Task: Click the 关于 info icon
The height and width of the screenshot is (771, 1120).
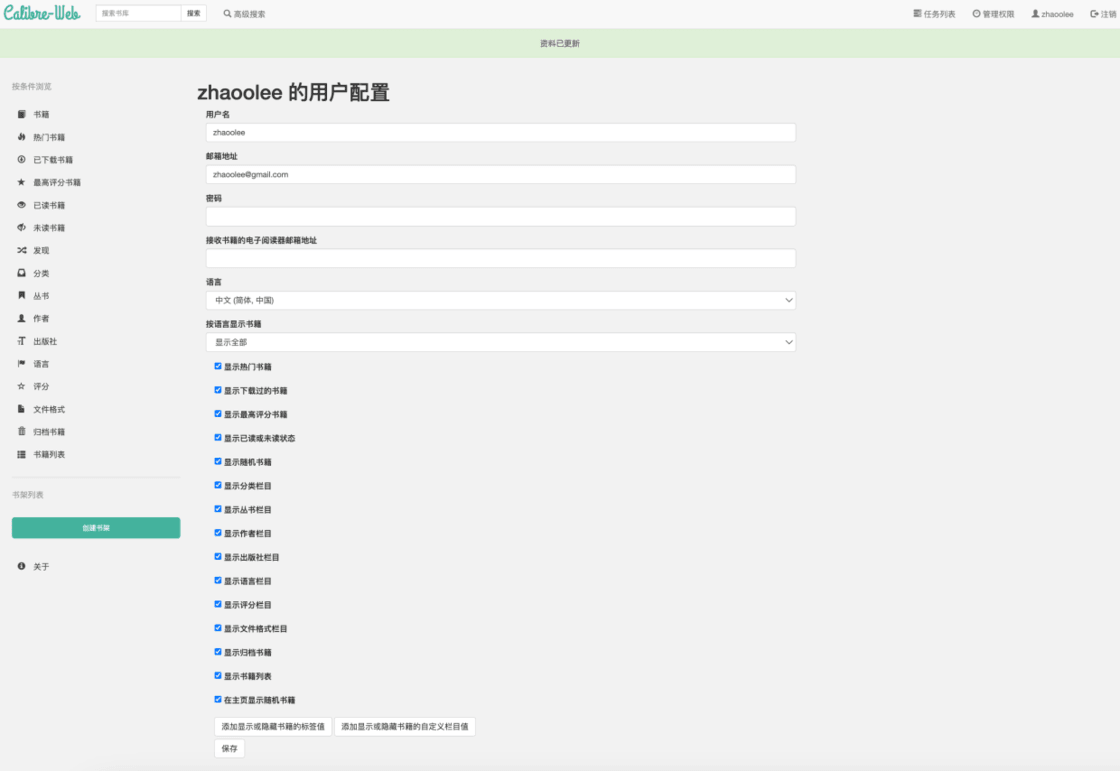Action: pos(21,567)
